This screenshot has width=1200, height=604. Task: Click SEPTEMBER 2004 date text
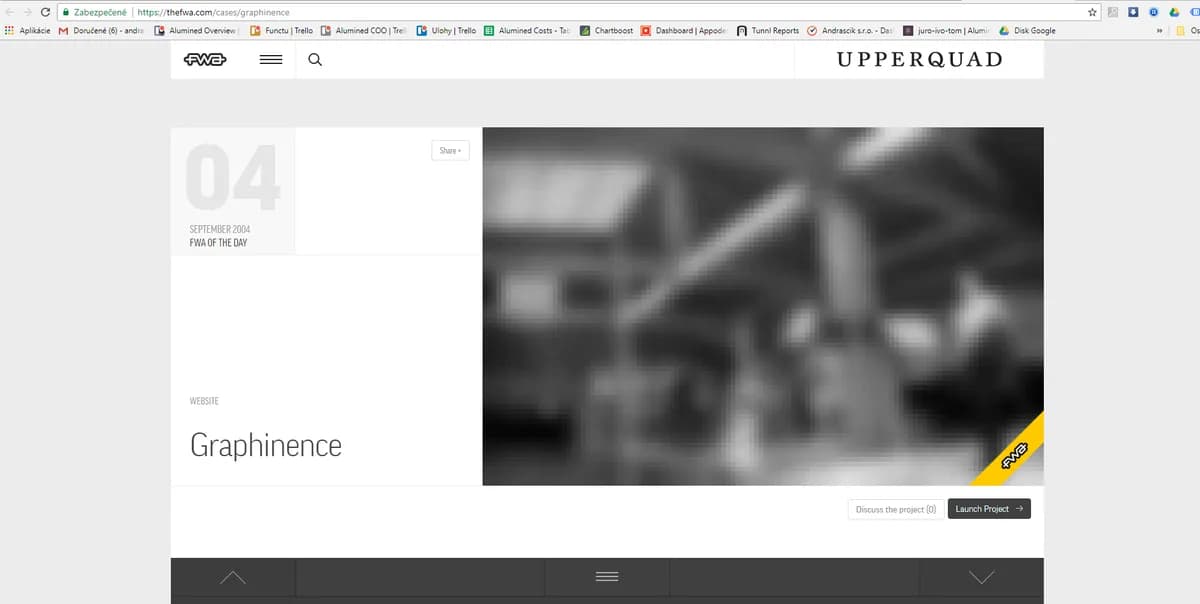pyautogui.click(x=220, y=229)
